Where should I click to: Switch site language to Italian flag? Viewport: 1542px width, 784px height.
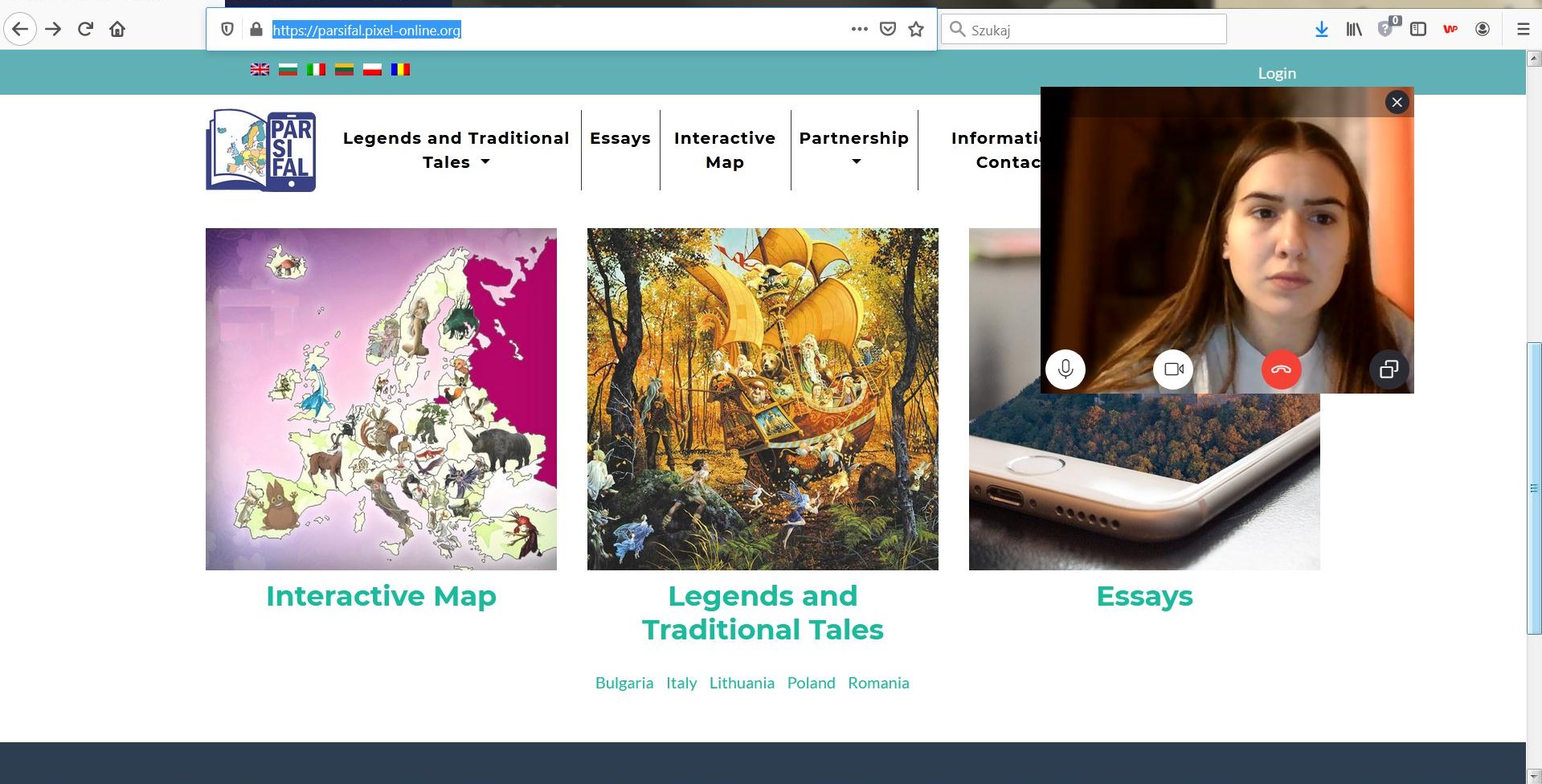pyautogui.click(x=316, y=70)
